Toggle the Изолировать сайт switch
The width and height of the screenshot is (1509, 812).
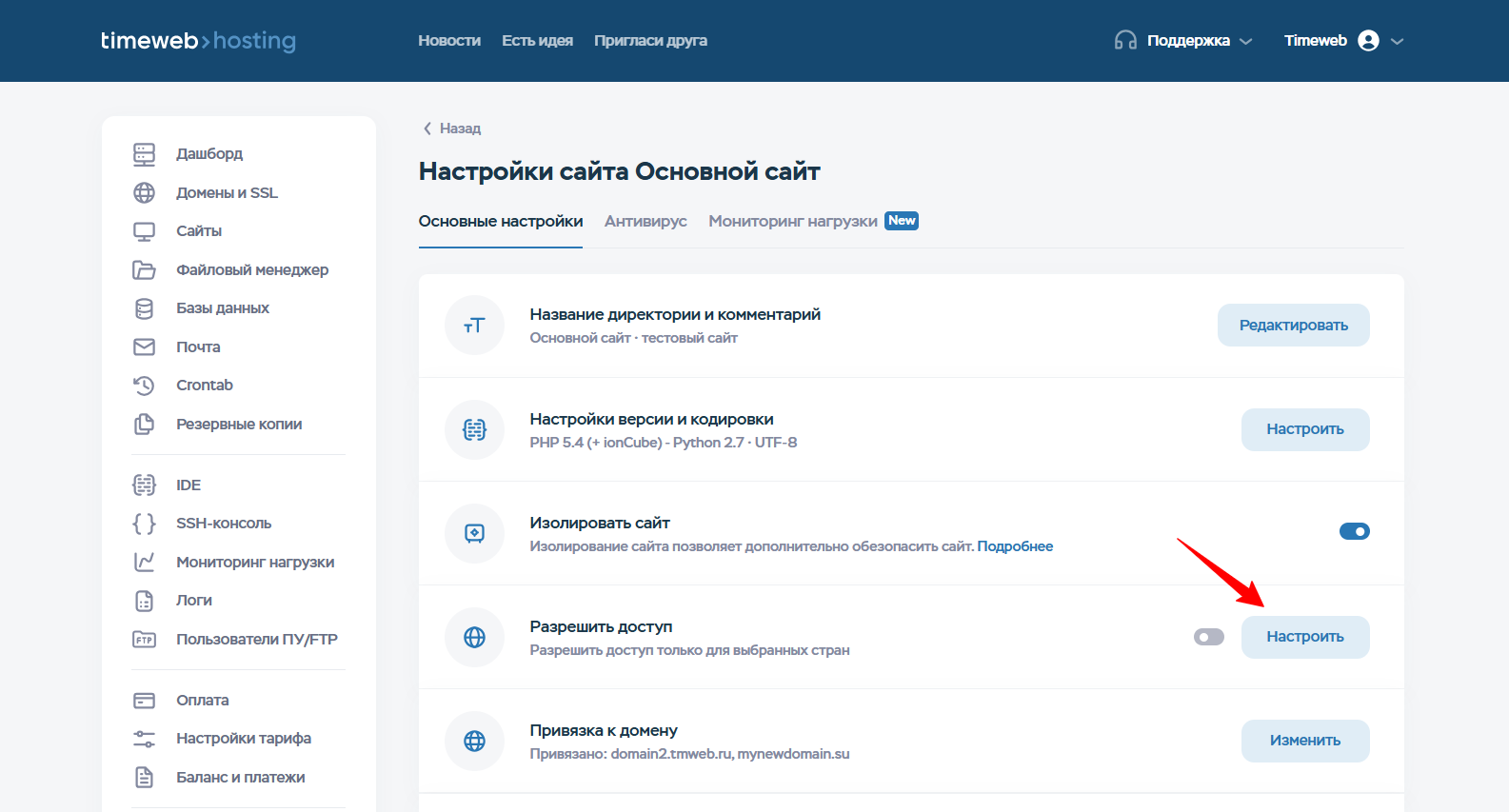[1354, 531]
